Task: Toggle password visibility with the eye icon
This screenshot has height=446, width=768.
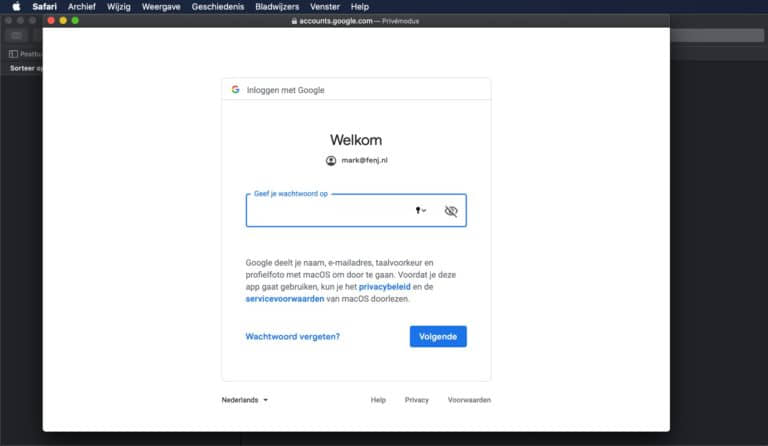Action: pos(450,211)
